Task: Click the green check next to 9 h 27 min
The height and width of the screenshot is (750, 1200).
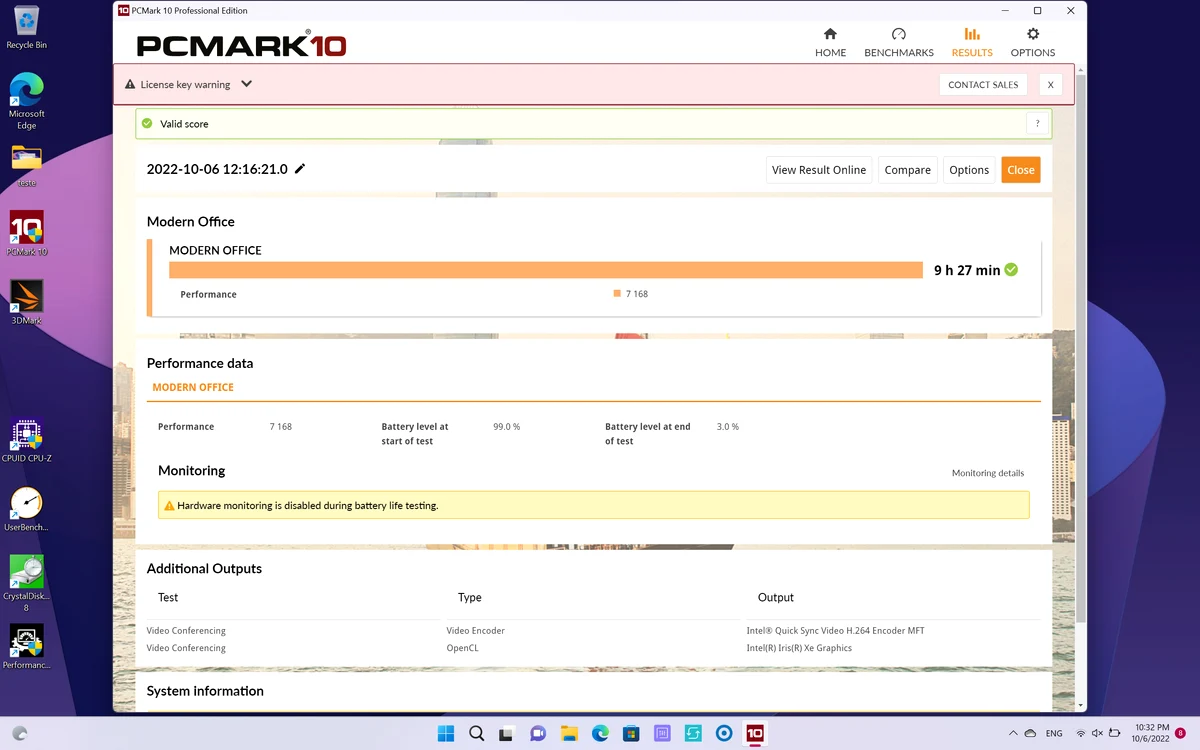Action: pos(1011,270)
